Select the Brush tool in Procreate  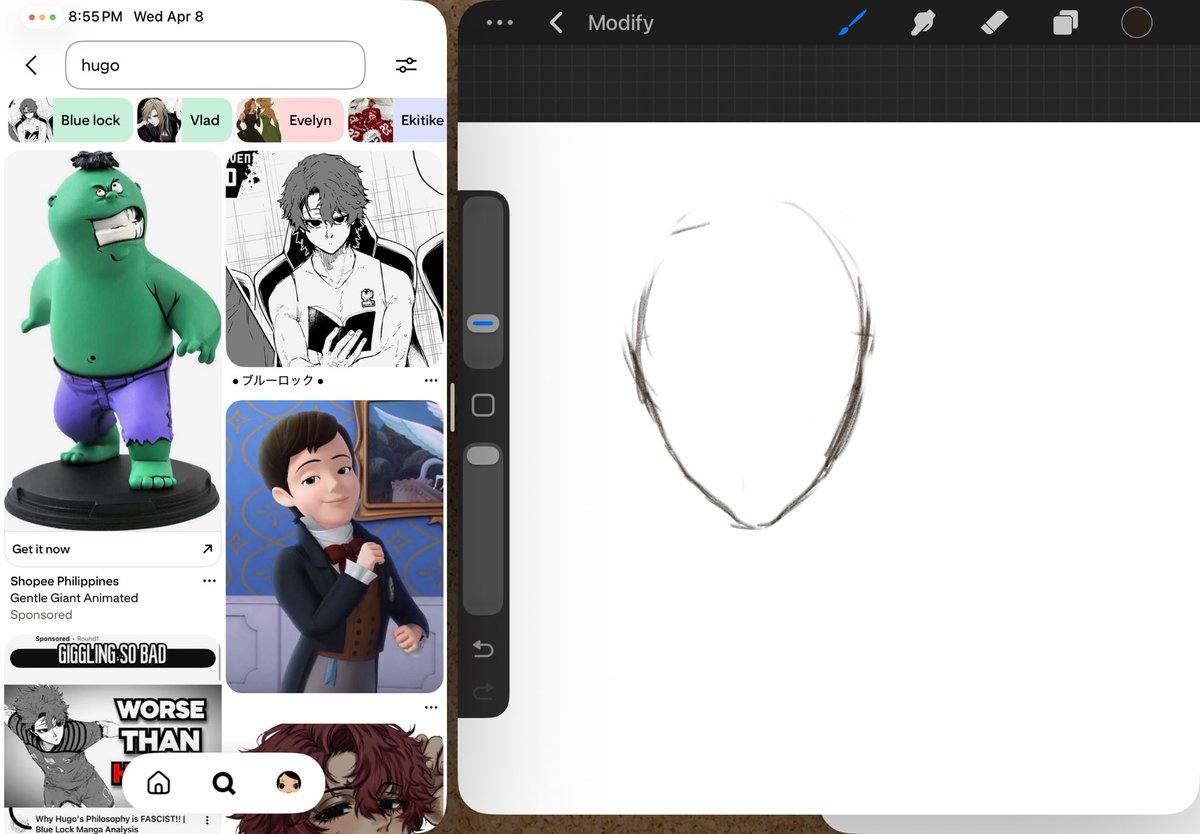tap(852, 22)
